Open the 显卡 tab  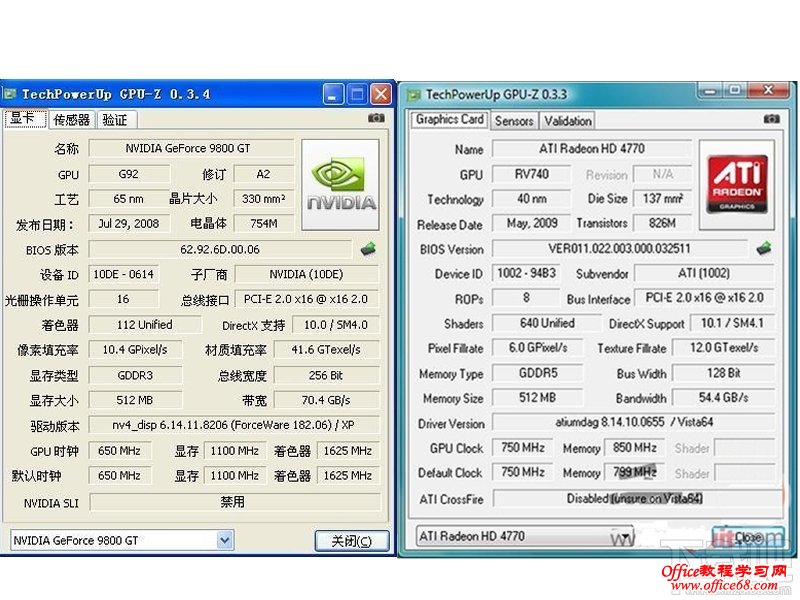pos(24,119)
